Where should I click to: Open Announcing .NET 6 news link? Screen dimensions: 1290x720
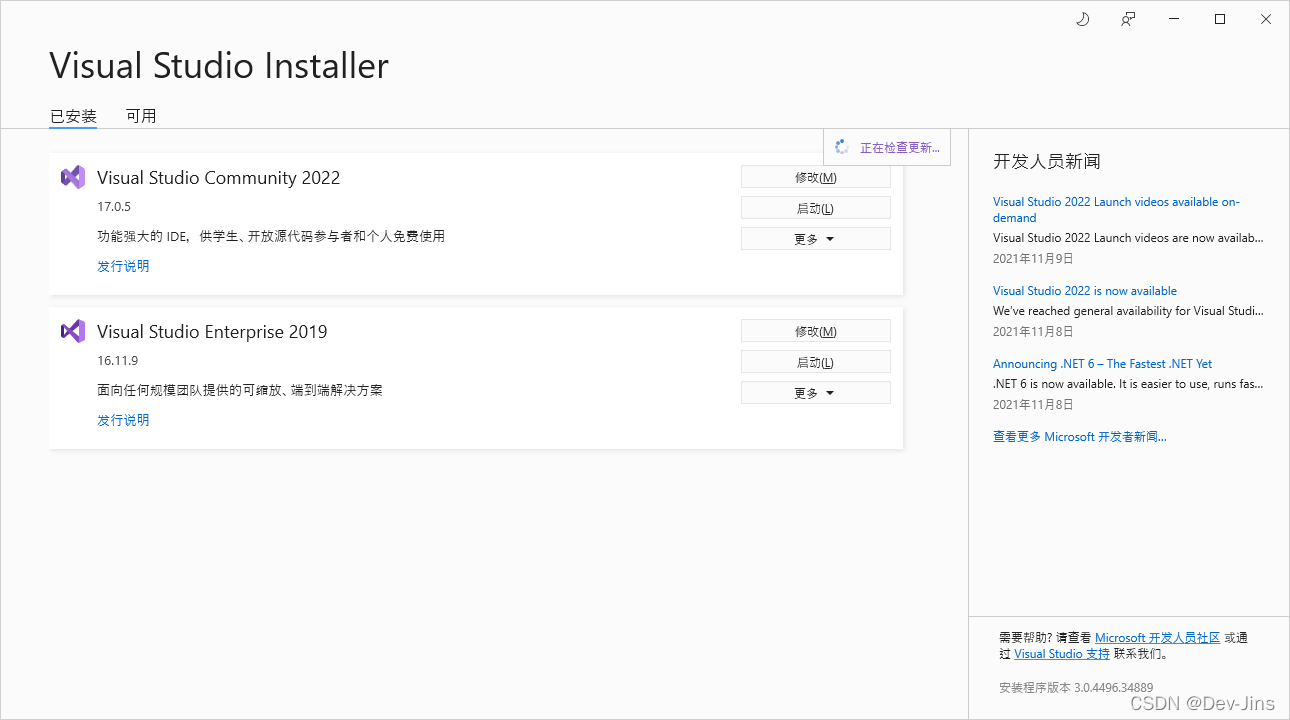click(1102, 364)
